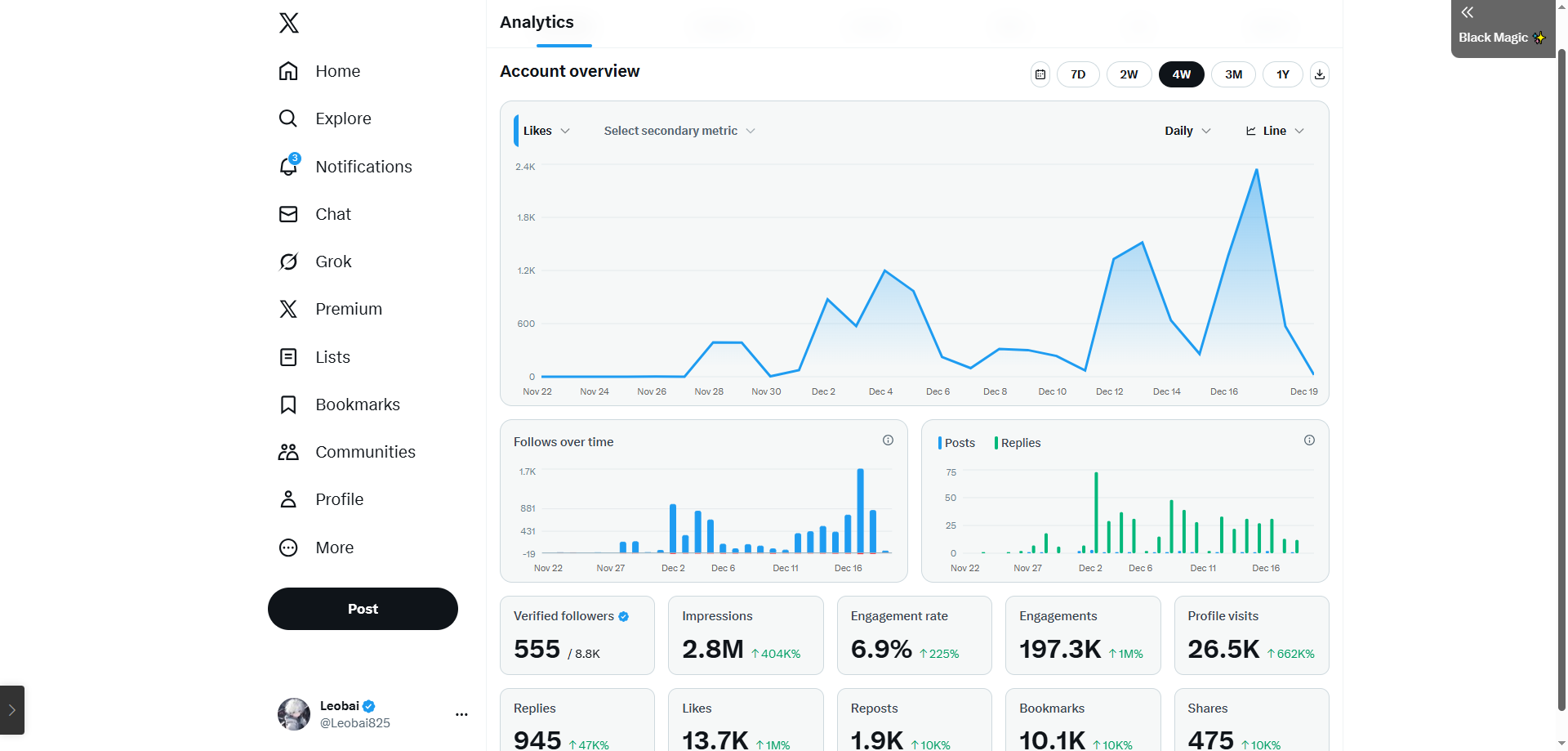1568x751 pixels.
Task: Download analytics data via the export icon
Action: pos(1319,74)
